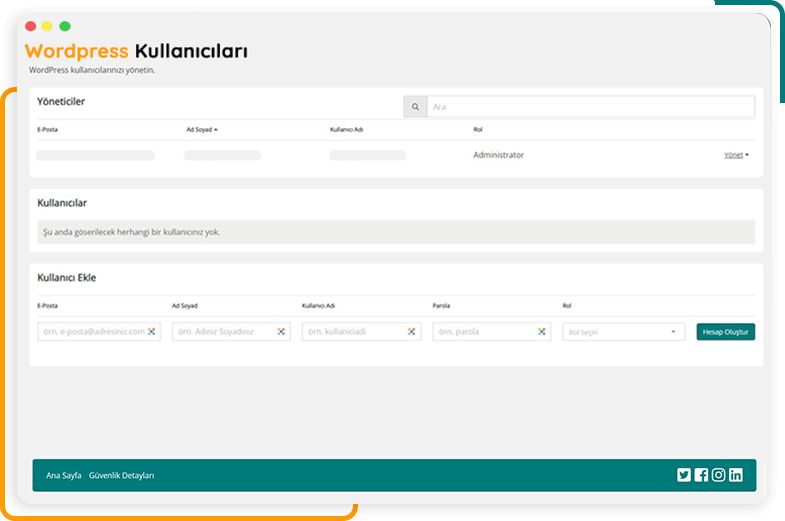
Task: Click the Parola input field
Action: click(x=483, y=331)
